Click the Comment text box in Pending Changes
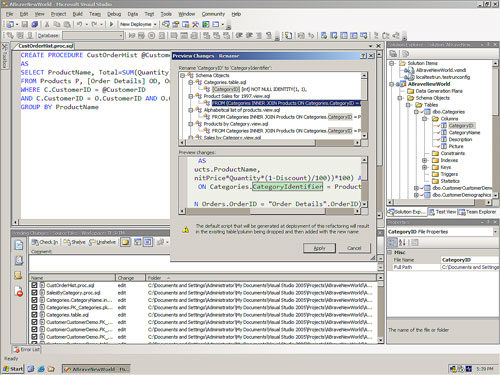Image resolution: width=500 pixels, height=375 pixels. pos(203,263)
